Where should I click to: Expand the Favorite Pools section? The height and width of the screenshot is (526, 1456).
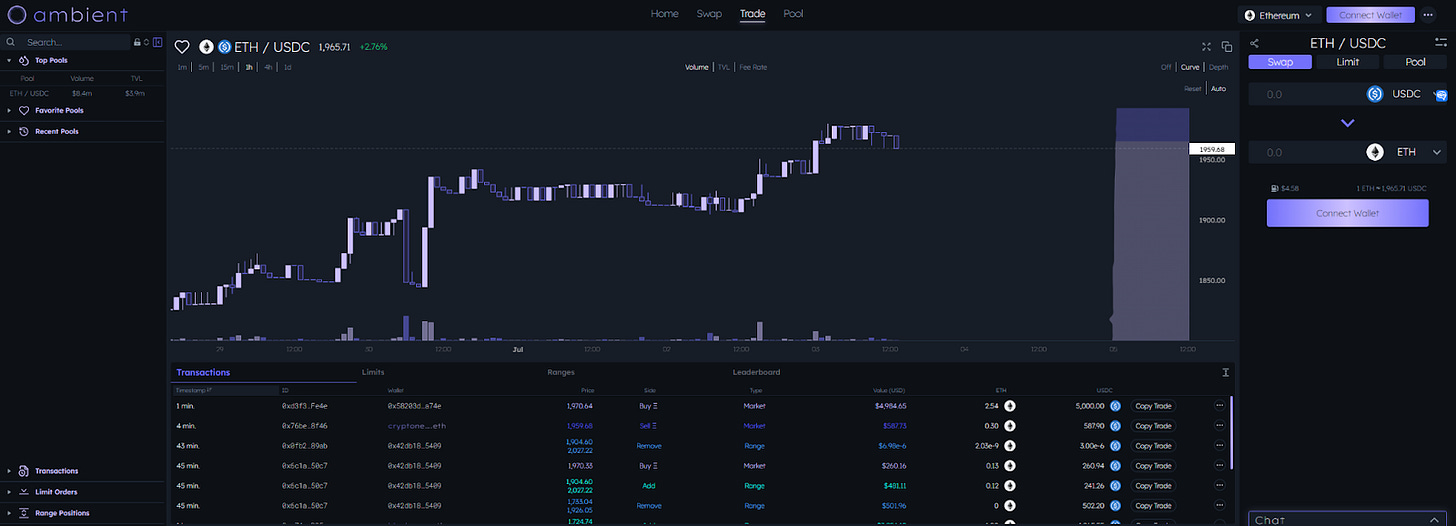click(x=59, y=111)
